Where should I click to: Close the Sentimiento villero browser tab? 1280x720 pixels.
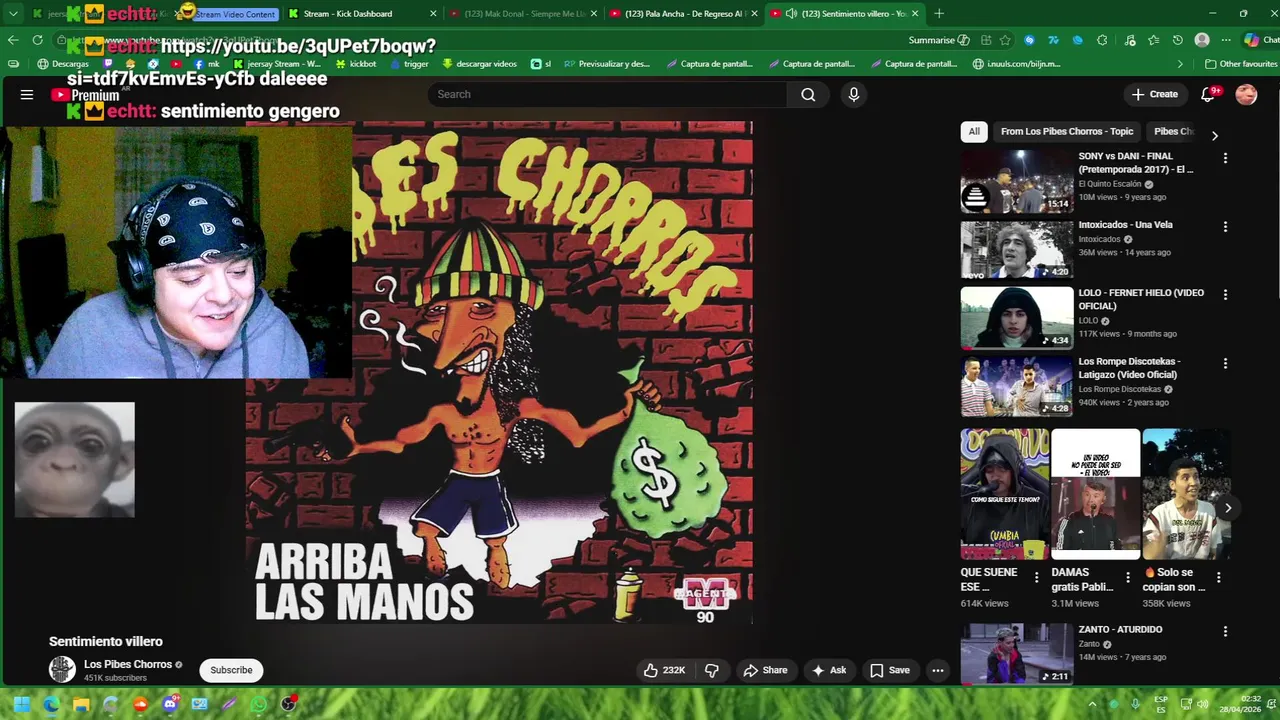(914, 14)
